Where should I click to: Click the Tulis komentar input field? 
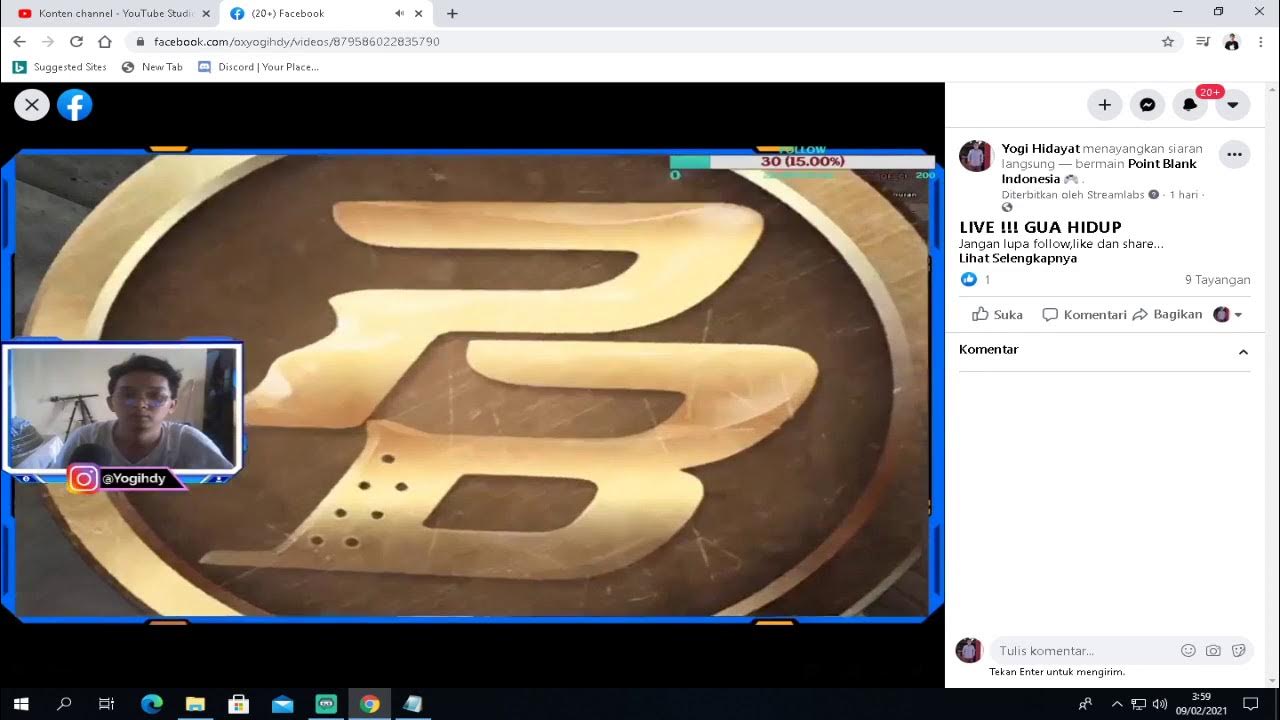pyautogui.click(x=1085, y=651)
